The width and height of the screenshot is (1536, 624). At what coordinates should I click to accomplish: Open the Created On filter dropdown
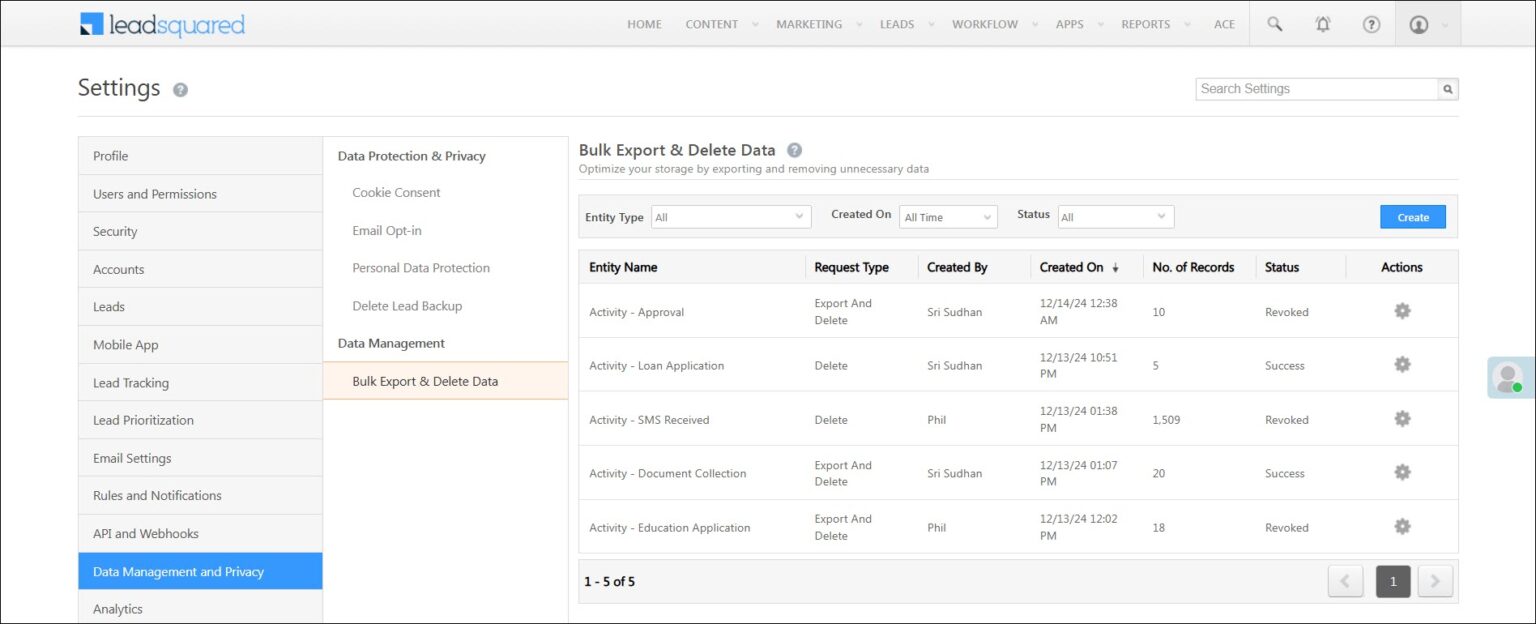coord(948,216)
